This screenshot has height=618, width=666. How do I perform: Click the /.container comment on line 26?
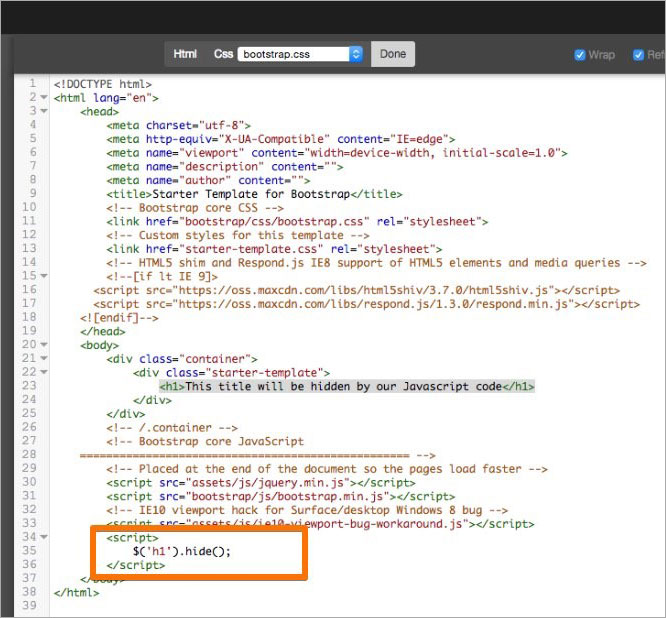click(172, 427)
